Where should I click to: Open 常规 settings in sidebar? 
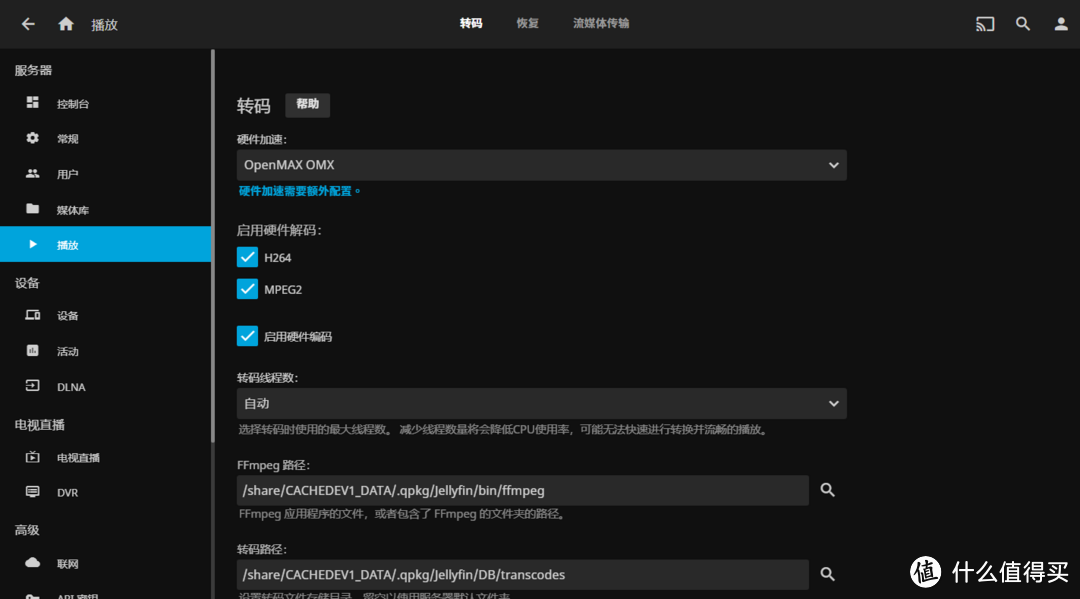pyautogui.click(x=105, y=138)
